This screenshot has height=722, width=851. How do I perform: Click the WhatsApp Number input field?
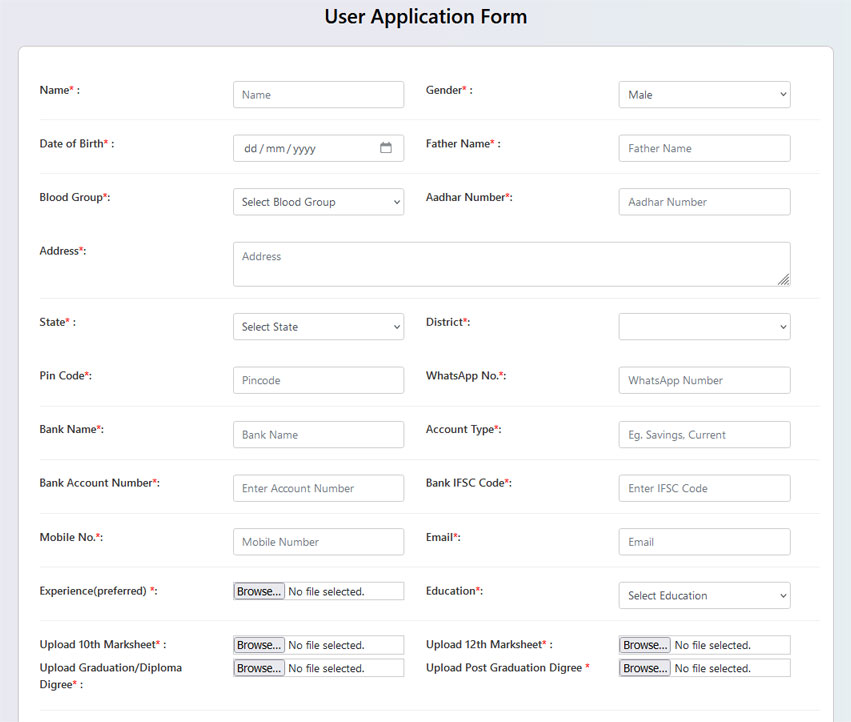(703, 380)
